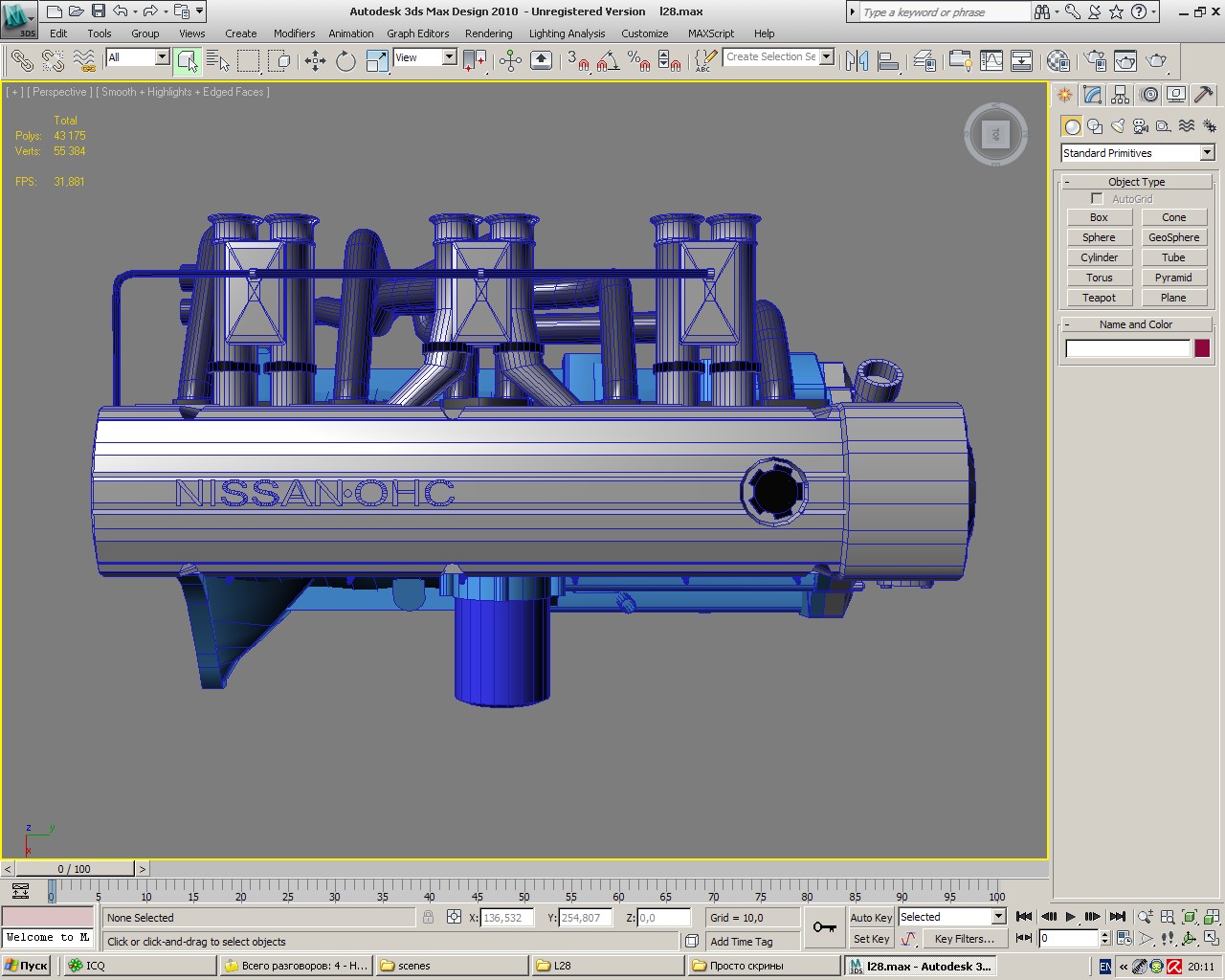The width and height of the screenshot is (1225, 980).
Task: Click the Bind to Space Warp icon
Action: [84, 61]
